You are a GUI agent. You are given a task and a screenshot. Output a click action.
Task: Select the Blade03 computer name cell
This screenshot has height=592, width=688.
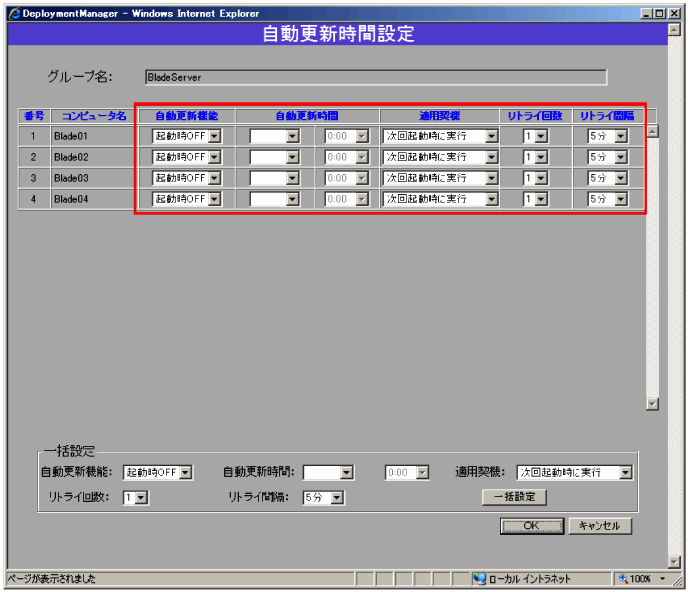tap(90, 178)
